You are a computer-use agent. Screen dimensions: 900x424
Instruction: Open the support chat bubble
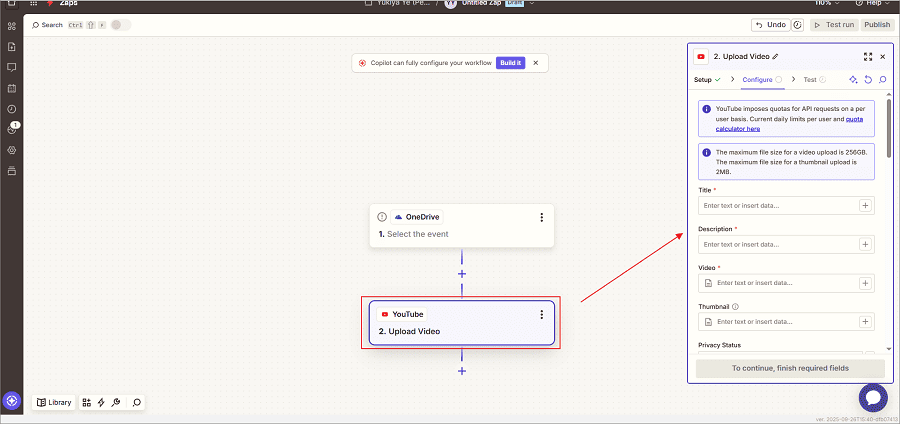(x=873, y=397)
